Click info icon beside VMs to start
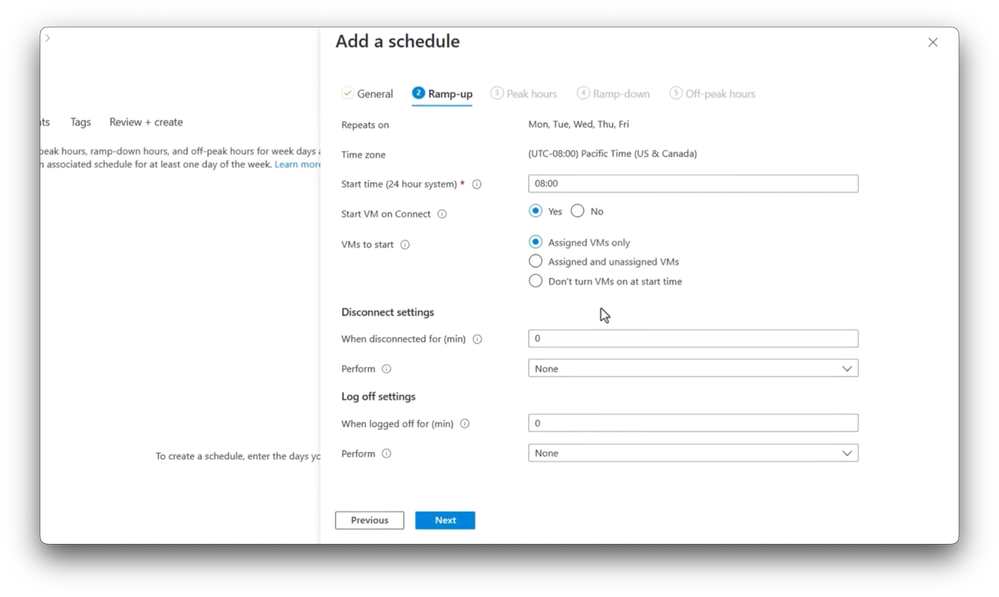The height and width of the screenshot is (597, 999). 405,245
